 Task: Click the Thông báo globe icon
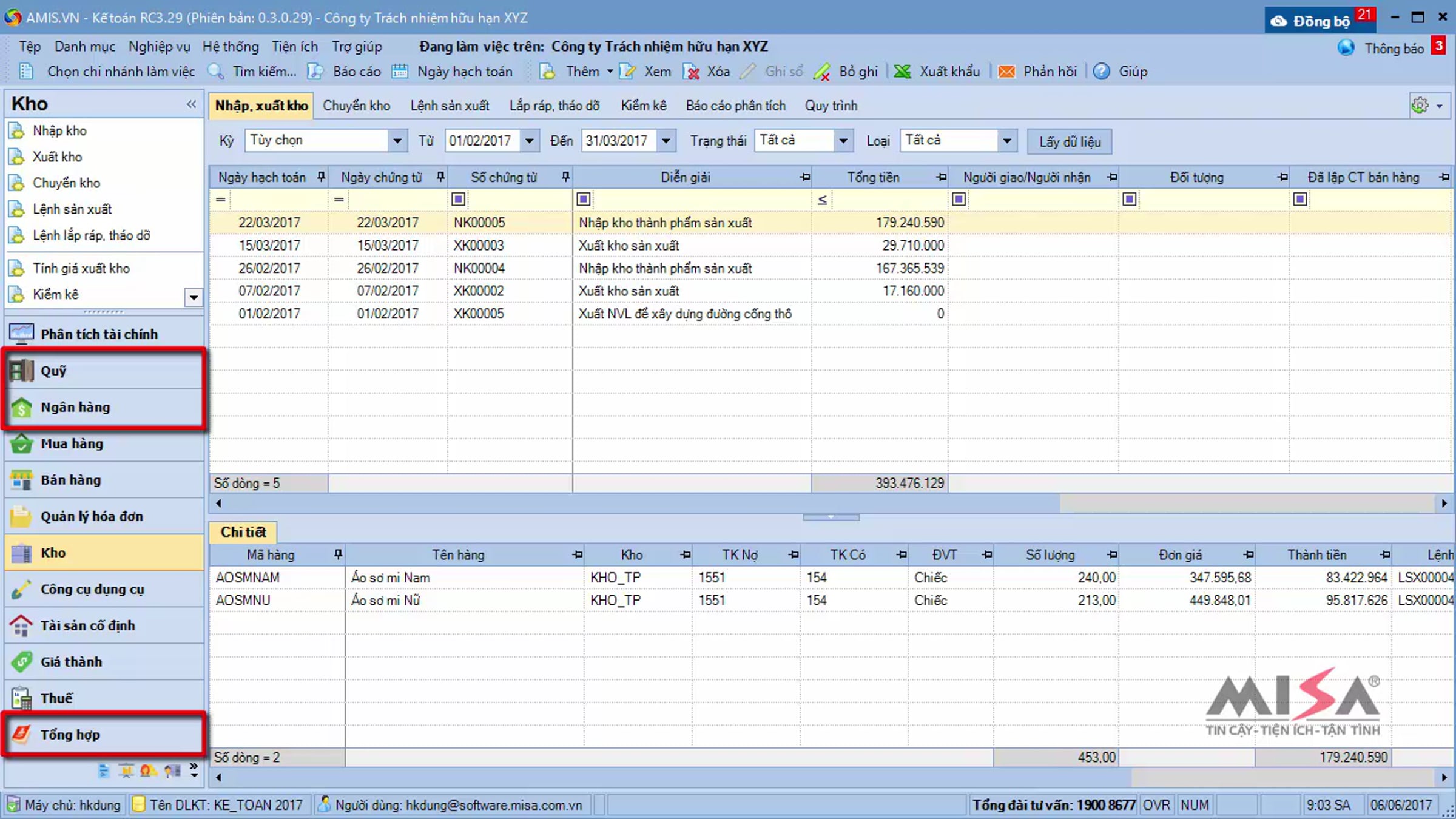[x=1346, y=48]
